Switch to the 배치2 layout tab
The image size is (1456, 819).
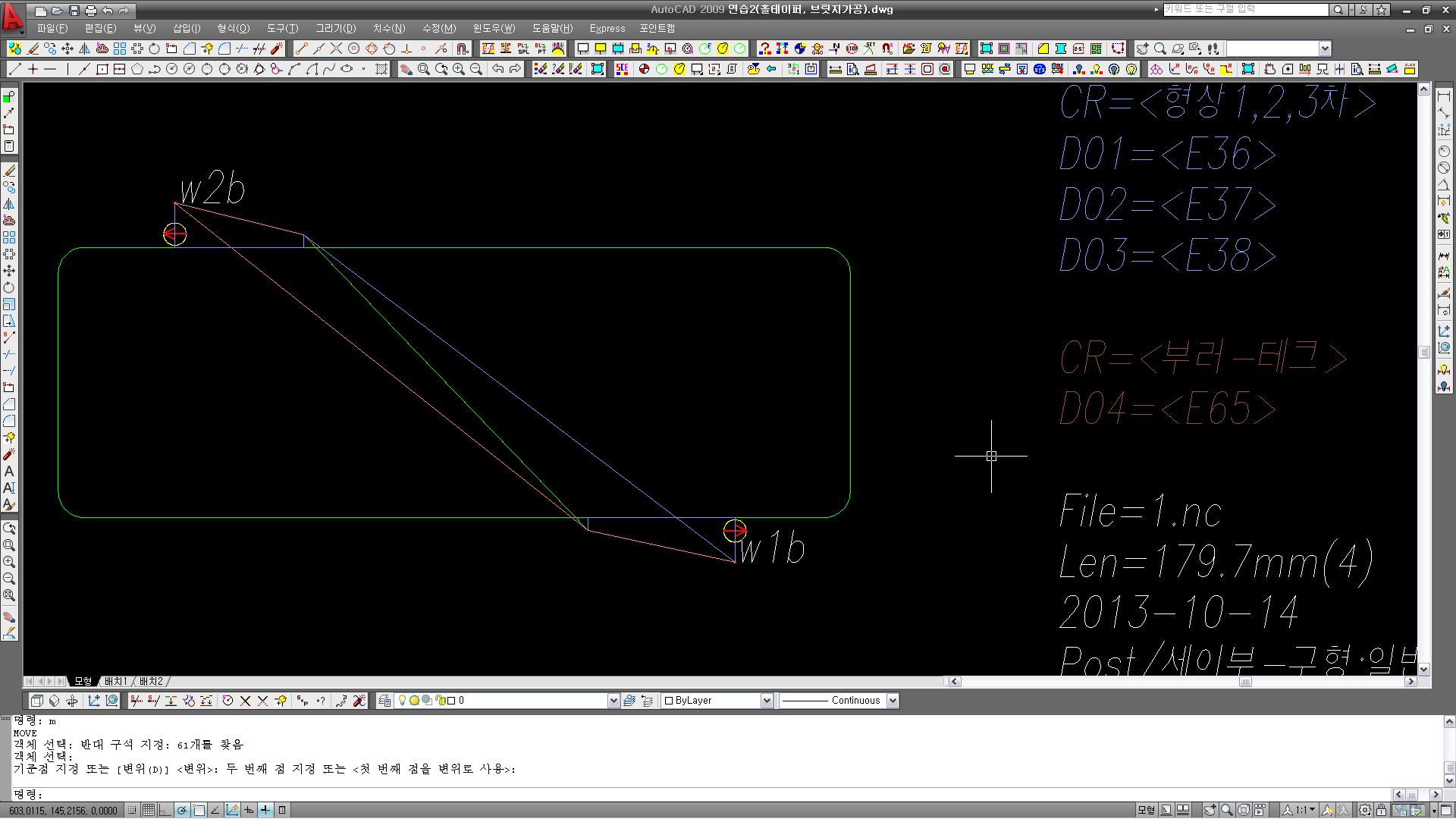[x=151, y=681]
